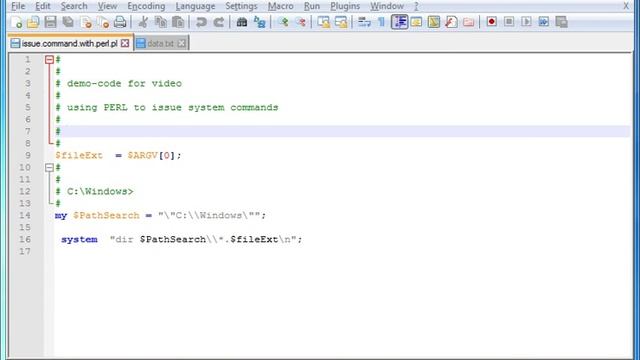
Task: Click the X button at menu bar's right
Action: pyautogui.click(x=626, y=6)
